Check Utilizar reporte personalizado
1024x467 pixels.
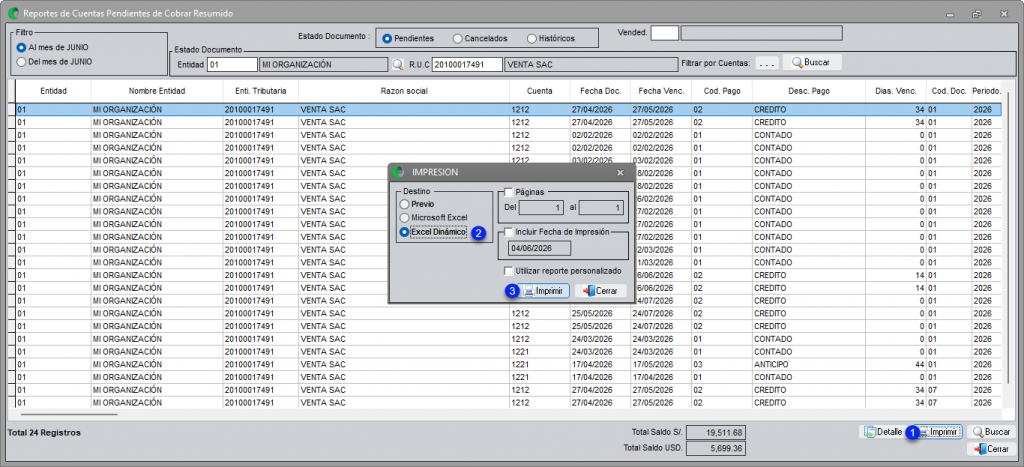coord(509,271)
